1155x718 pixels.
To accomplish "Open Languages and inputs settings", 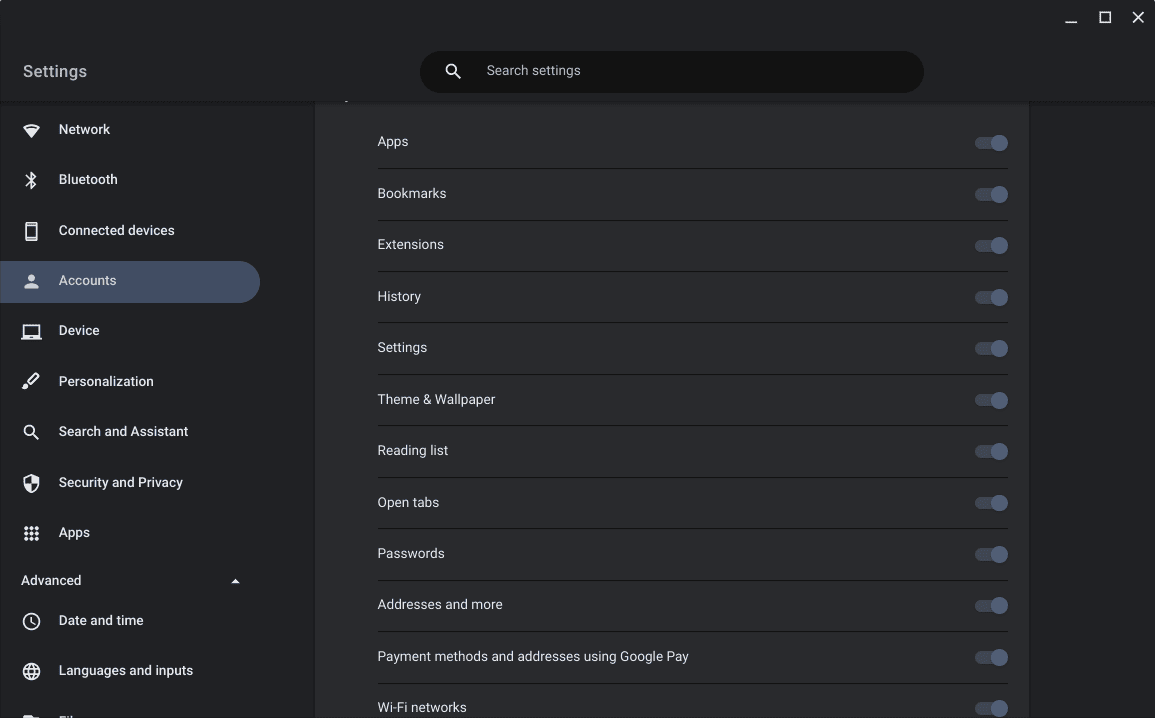I will (130, 671).
